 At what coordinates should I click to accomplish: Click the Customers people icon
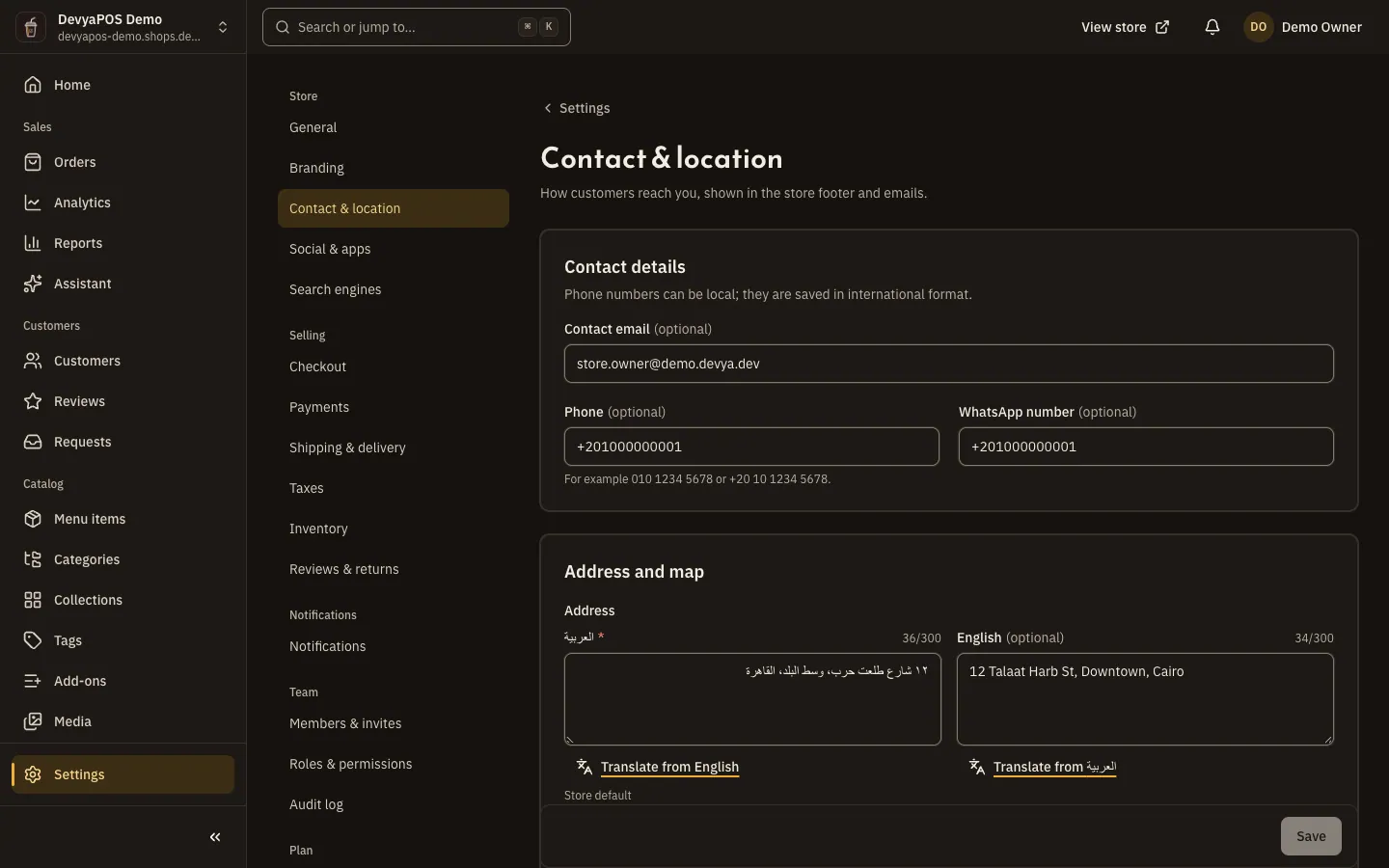[33, 361]
